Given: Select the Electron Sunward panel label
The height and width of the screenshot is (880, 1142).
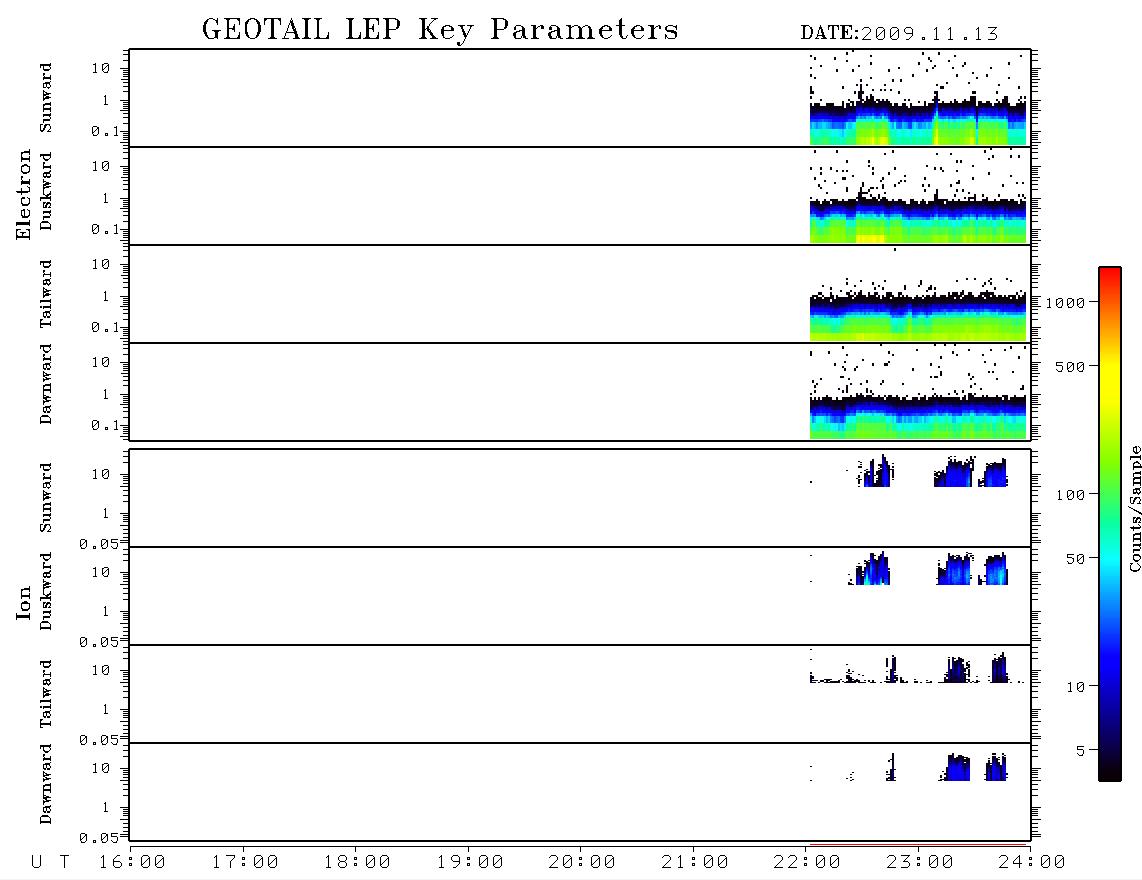Looking at the screenshot, I should click(45, 98).
